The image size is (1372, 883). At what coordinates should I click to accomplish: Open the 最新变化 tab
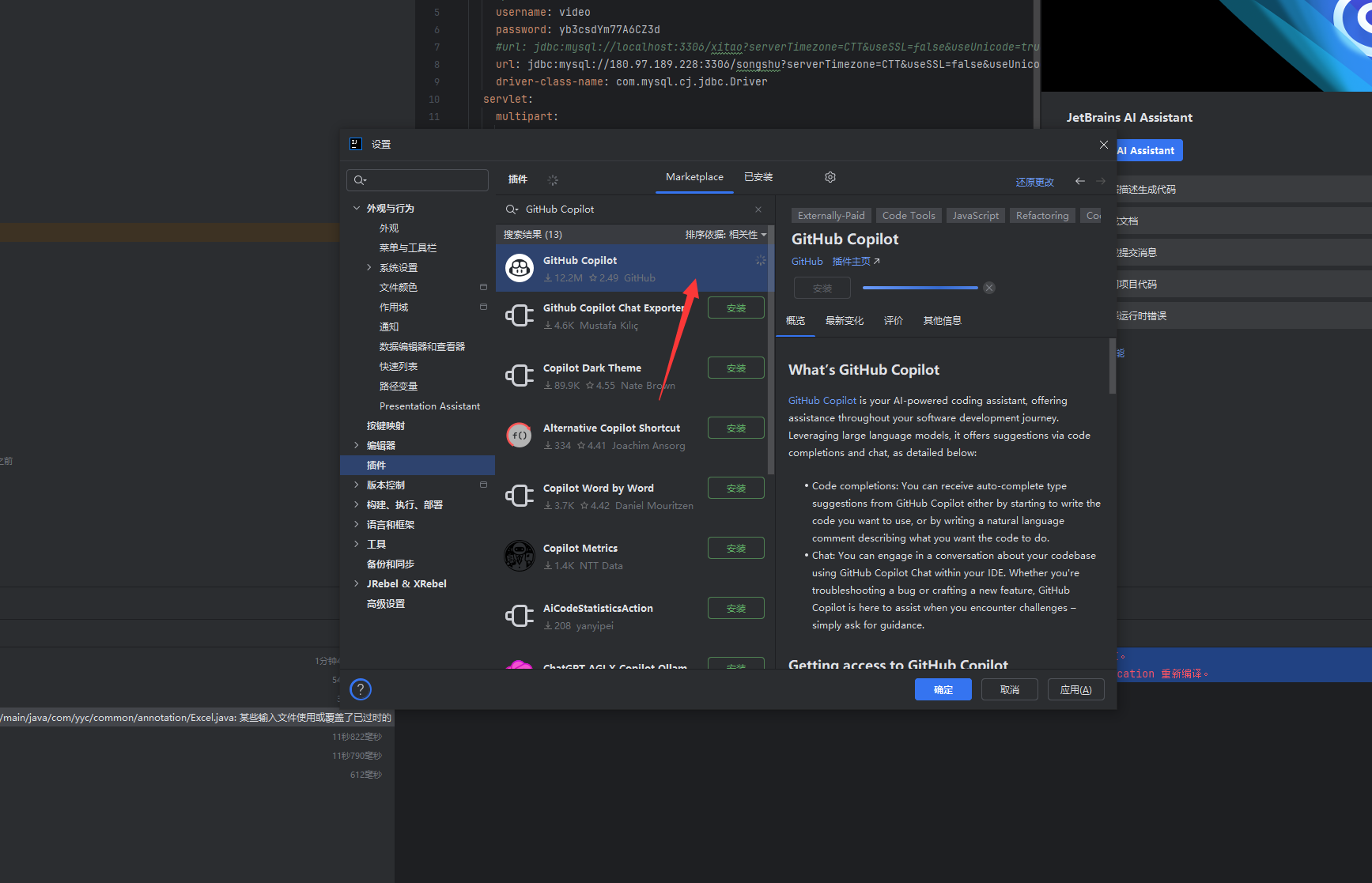pos(845,321)
